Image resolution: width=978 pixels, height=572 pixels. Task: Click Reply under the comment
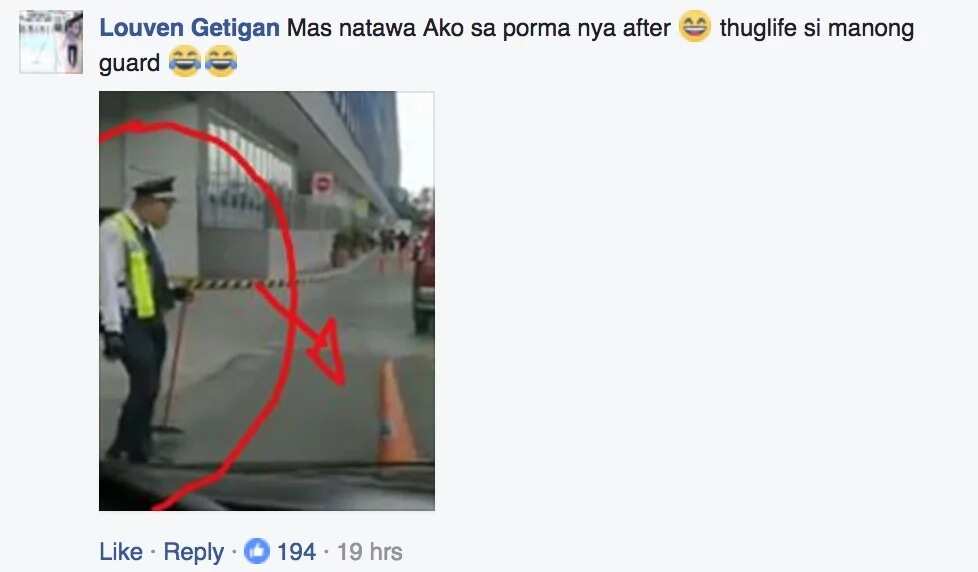coord(193,552)
